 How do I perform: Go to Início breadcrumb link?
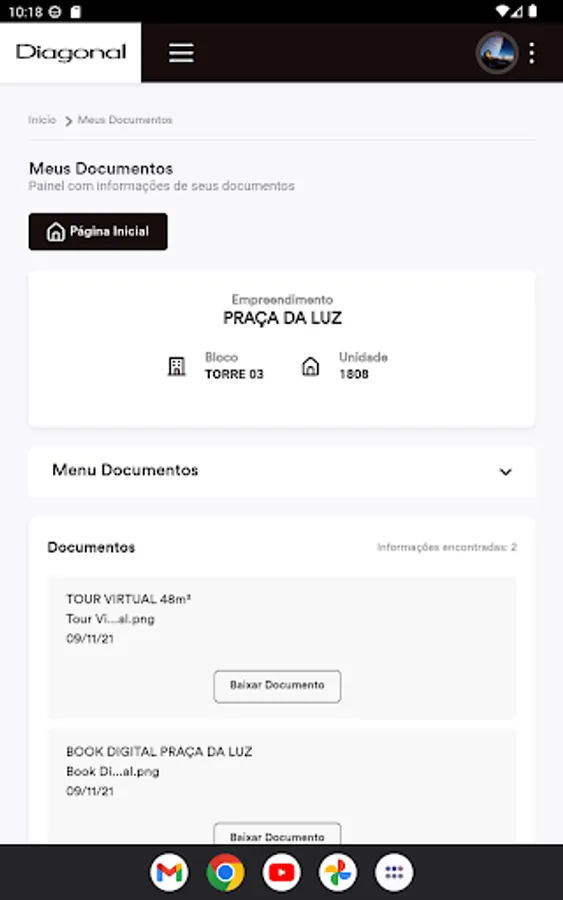tap(42, 120)
